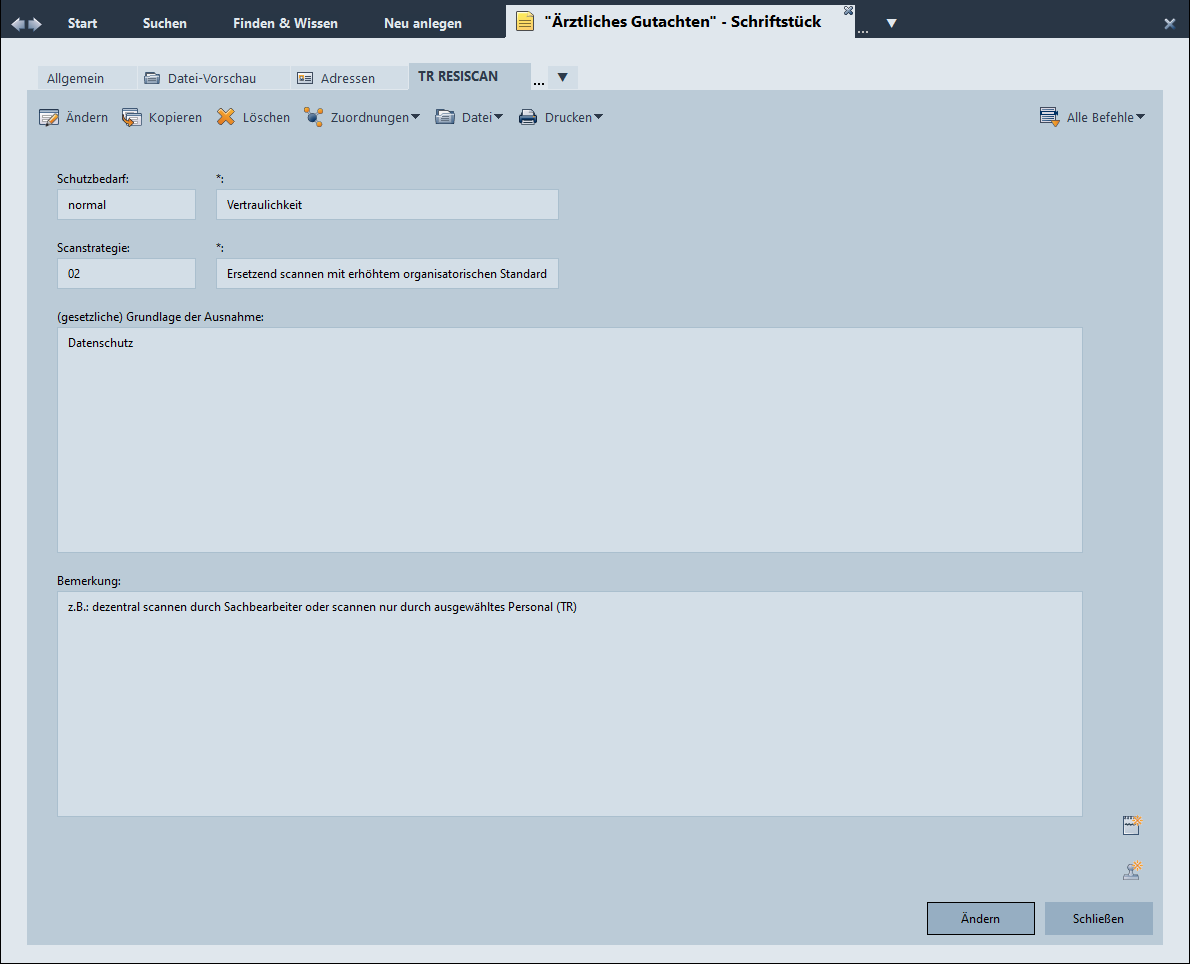Viewport: 1190px width, 964px height.
Task: Open the Zuordnungen dropdown menu
Action: click(362, 118)
